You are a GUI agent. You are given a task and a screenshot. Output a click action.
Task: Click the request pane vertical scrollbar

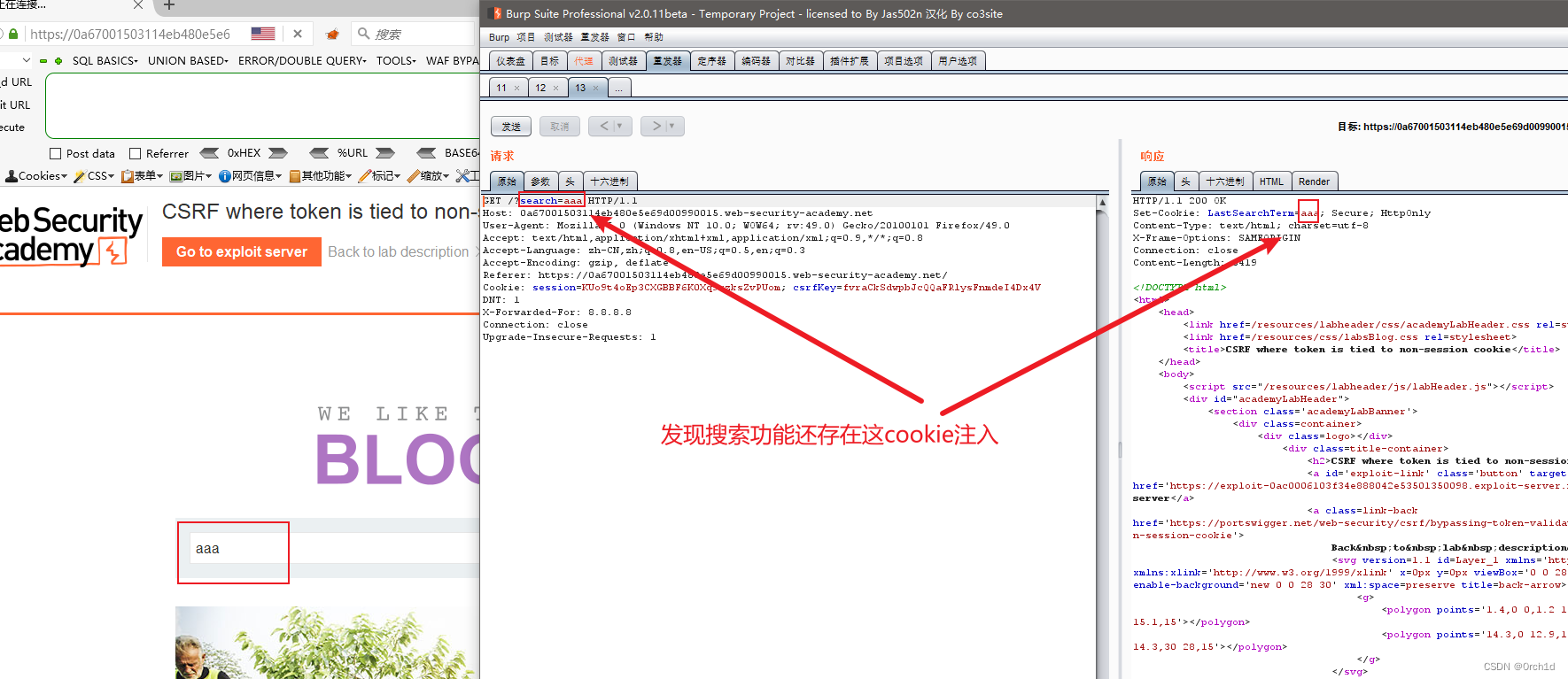(x=1102, y=438)
